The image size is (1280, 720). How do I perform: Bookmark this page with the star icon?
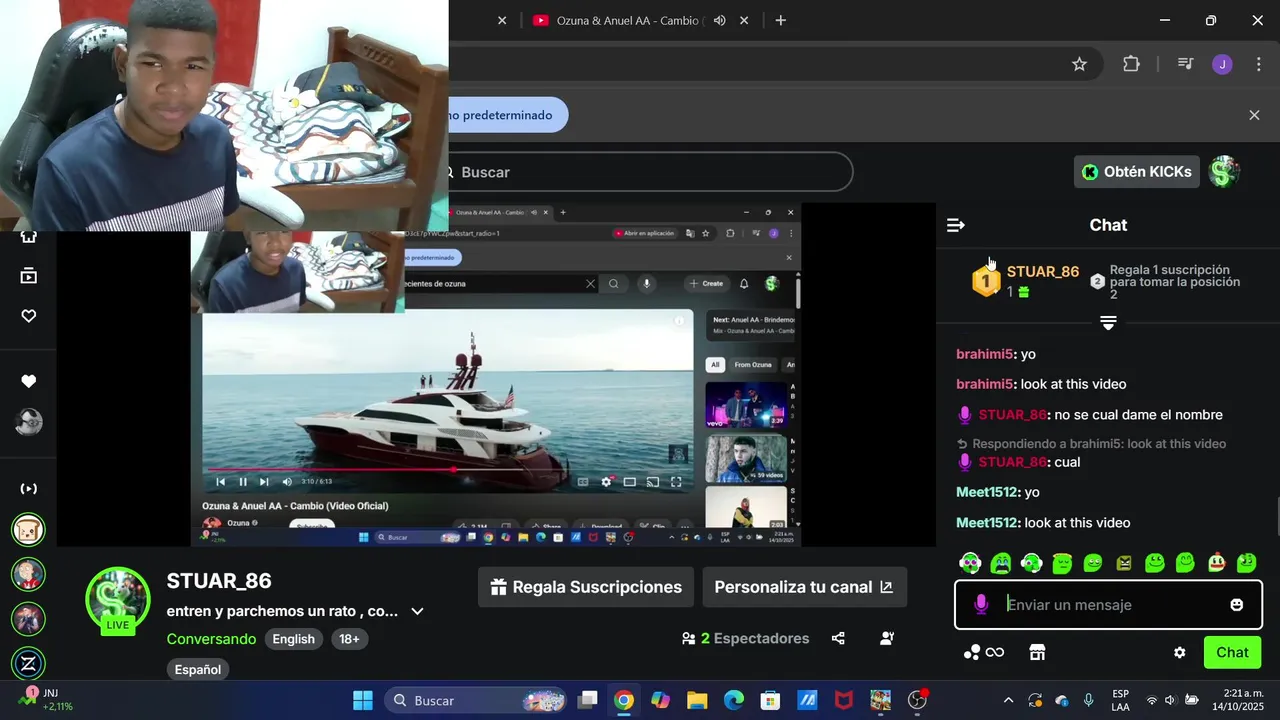click(x=1079, y=64)
